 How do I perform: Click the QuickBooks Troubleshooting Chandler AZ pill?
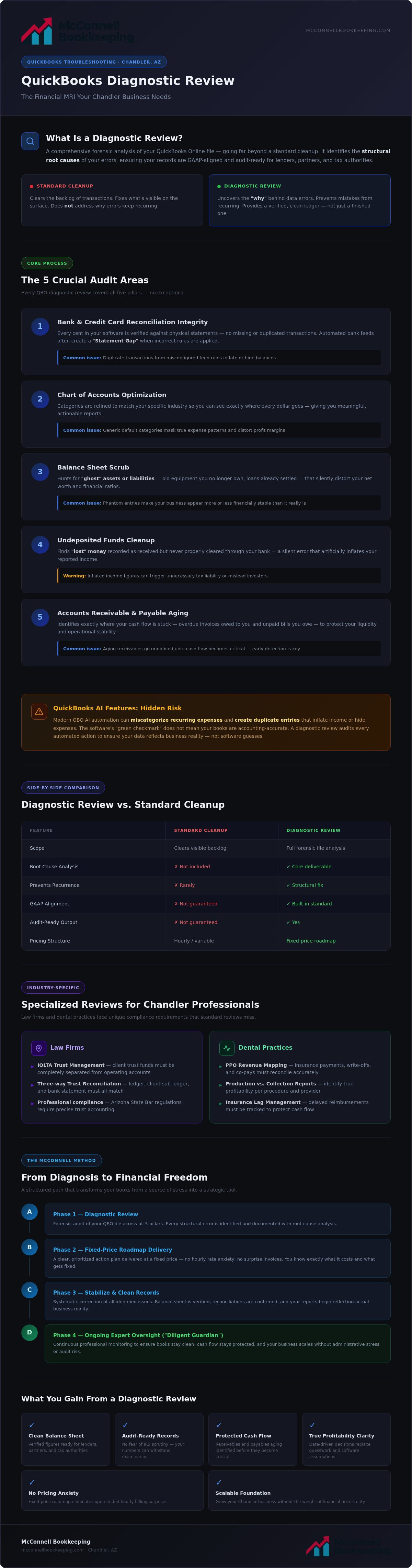point(94,62)
